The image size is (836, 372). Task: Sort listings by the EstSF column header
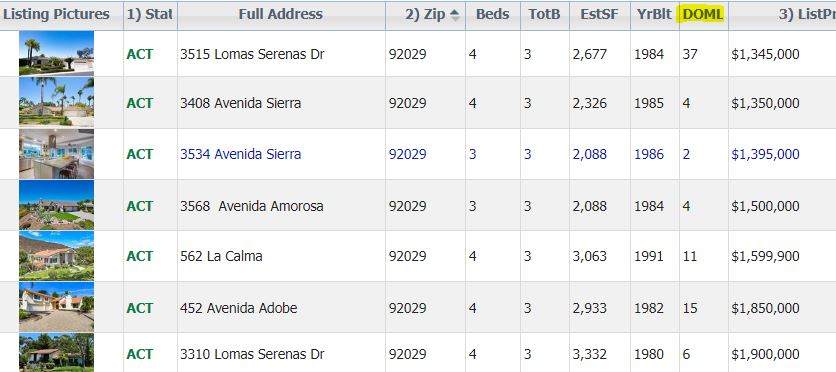600,15
